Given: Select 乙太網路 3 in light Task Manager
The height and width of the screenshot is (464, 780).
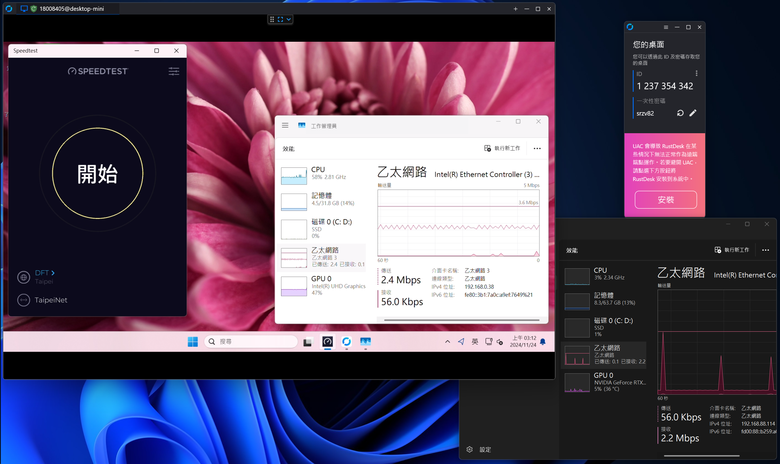Looking at the screenshot, I should pyautogui.click(x=323, y=257).
